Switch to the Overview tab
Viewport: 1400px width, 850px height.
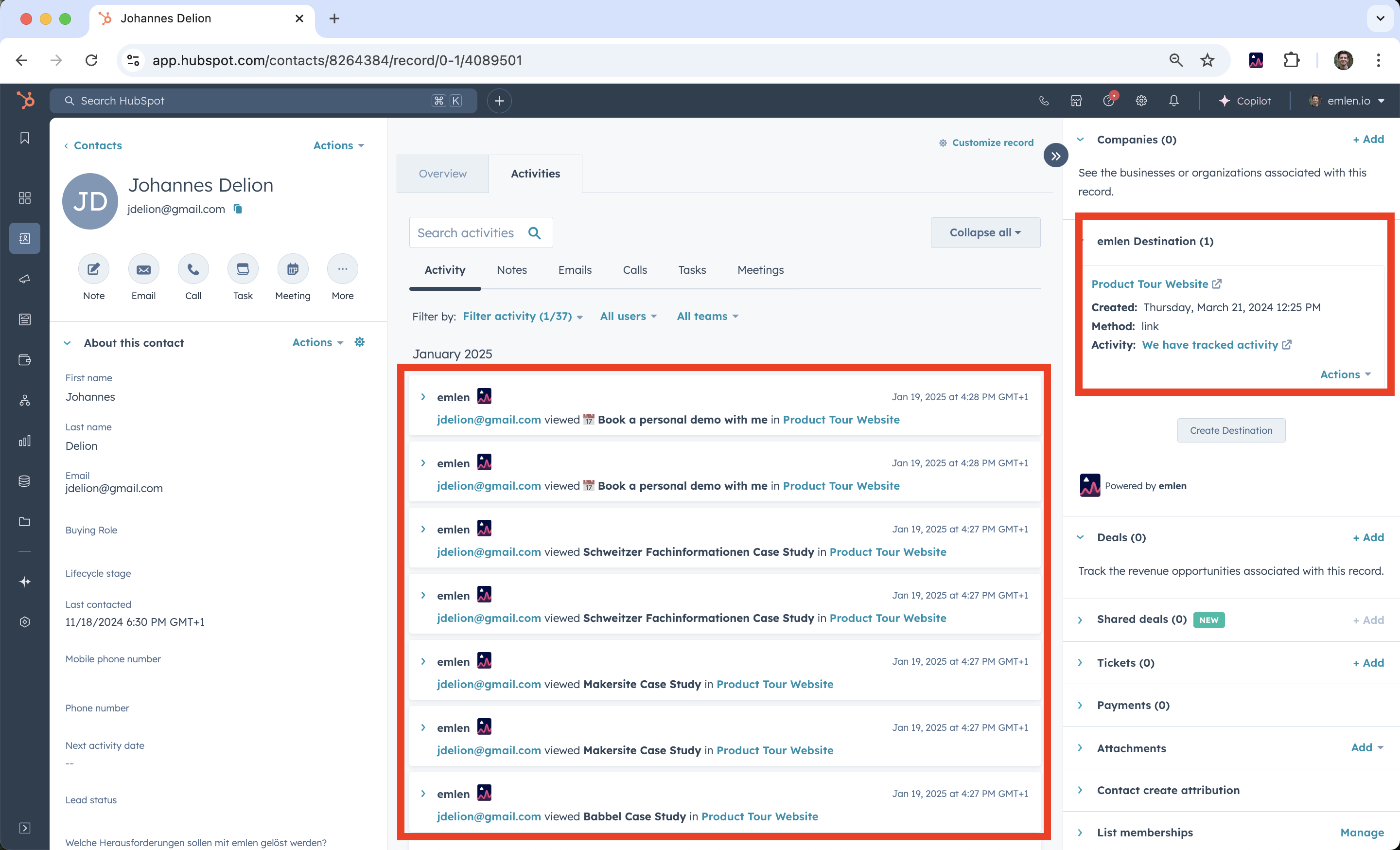coord(442,174)
